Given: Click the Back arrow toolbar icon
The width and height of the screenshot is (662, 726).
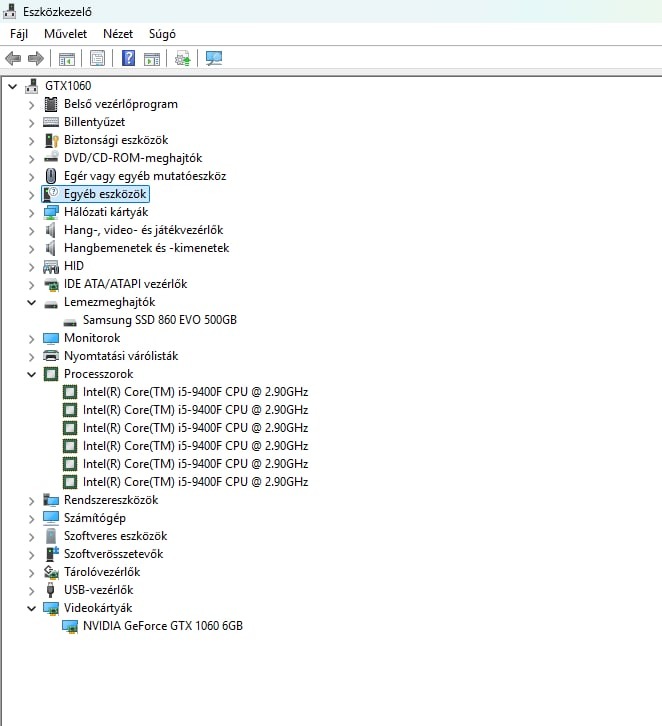Looking at the screenshot, I should point(13,58).
